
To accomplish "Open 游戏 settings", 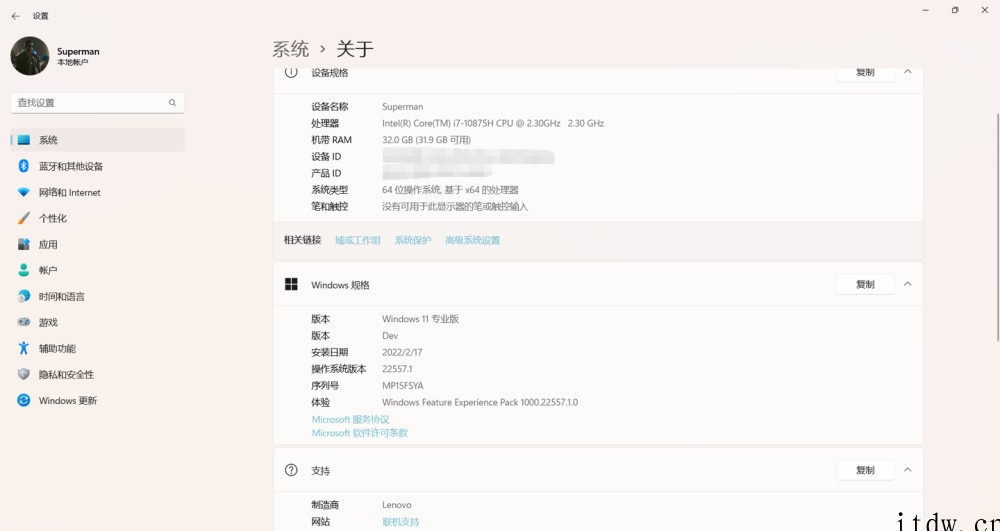I will coord(98,323).
